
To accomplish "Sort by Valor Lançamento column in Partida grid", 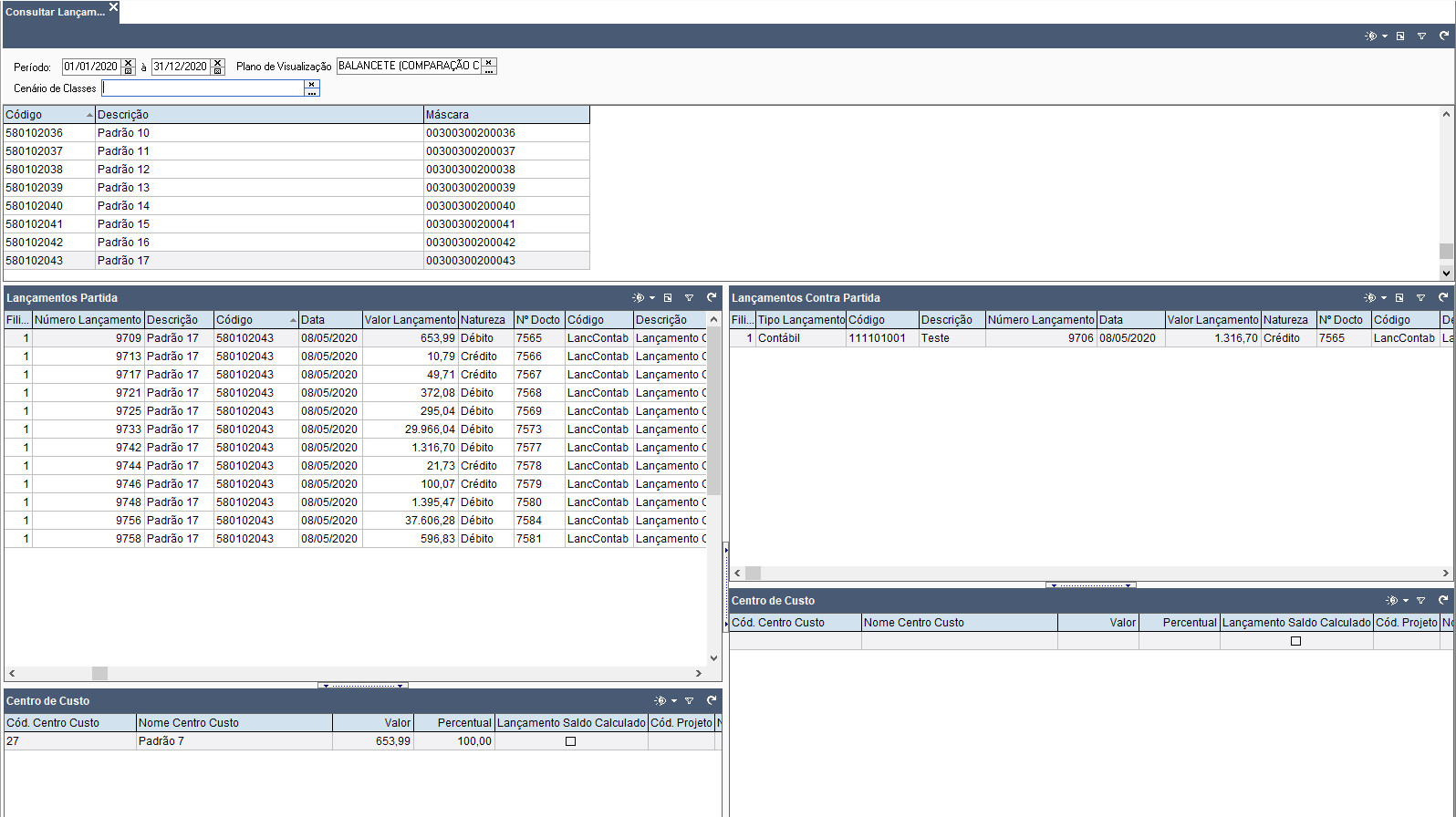I will [x=409, y=320].
